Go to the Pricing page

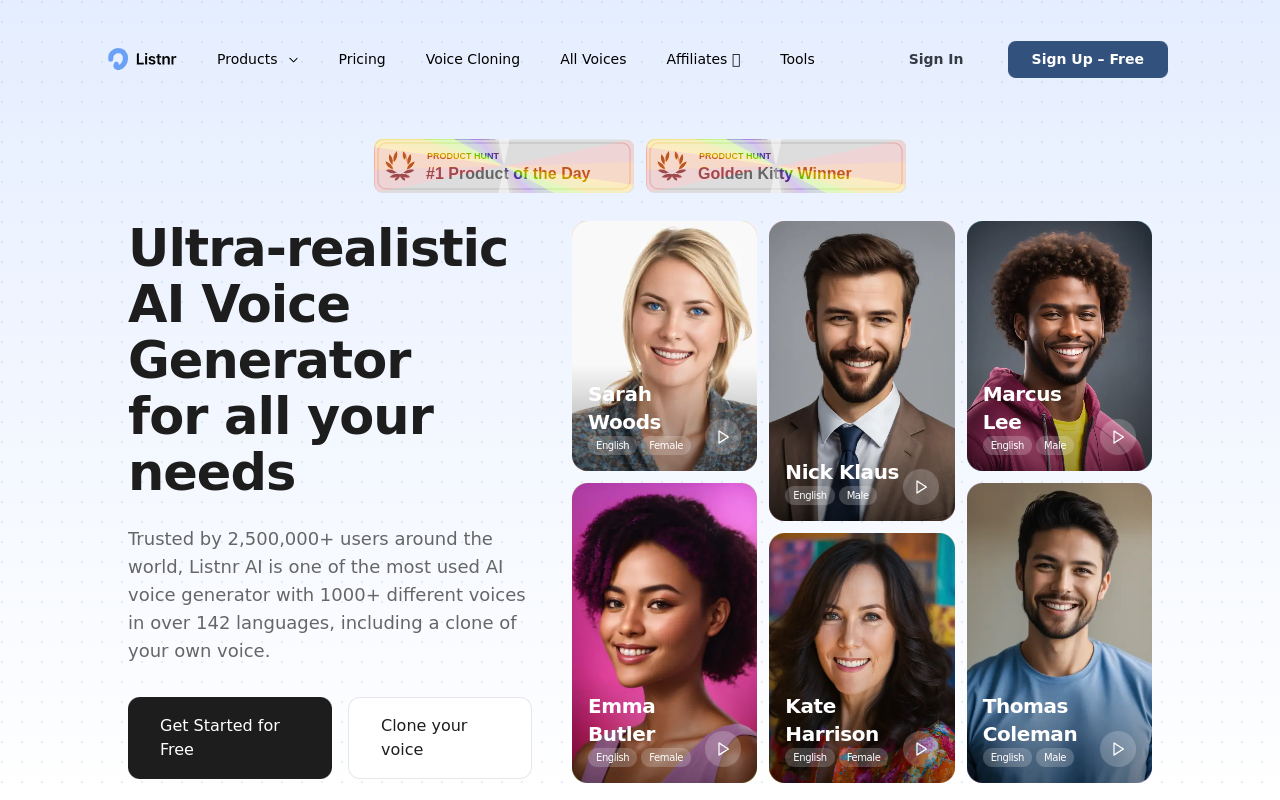(x=362, y=59)
